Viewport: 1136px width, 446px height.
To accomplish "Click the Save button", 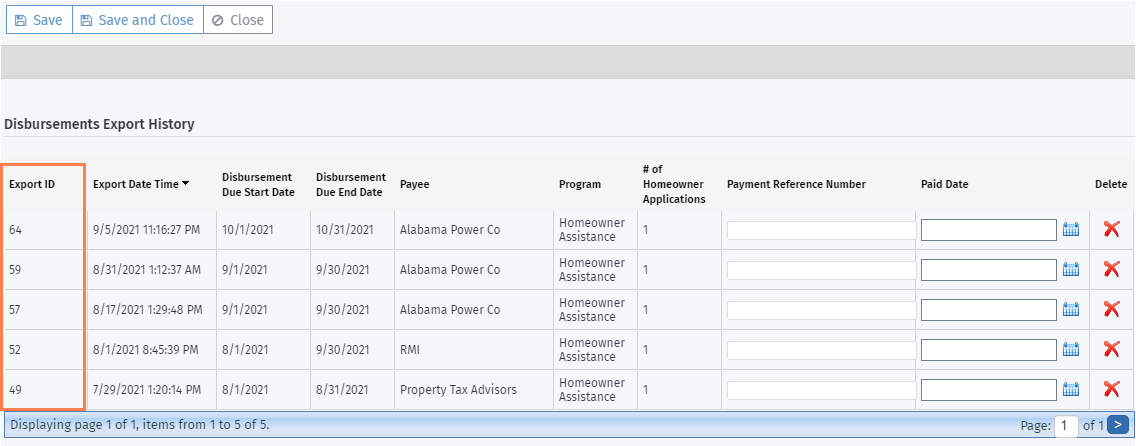I will 39,20.
